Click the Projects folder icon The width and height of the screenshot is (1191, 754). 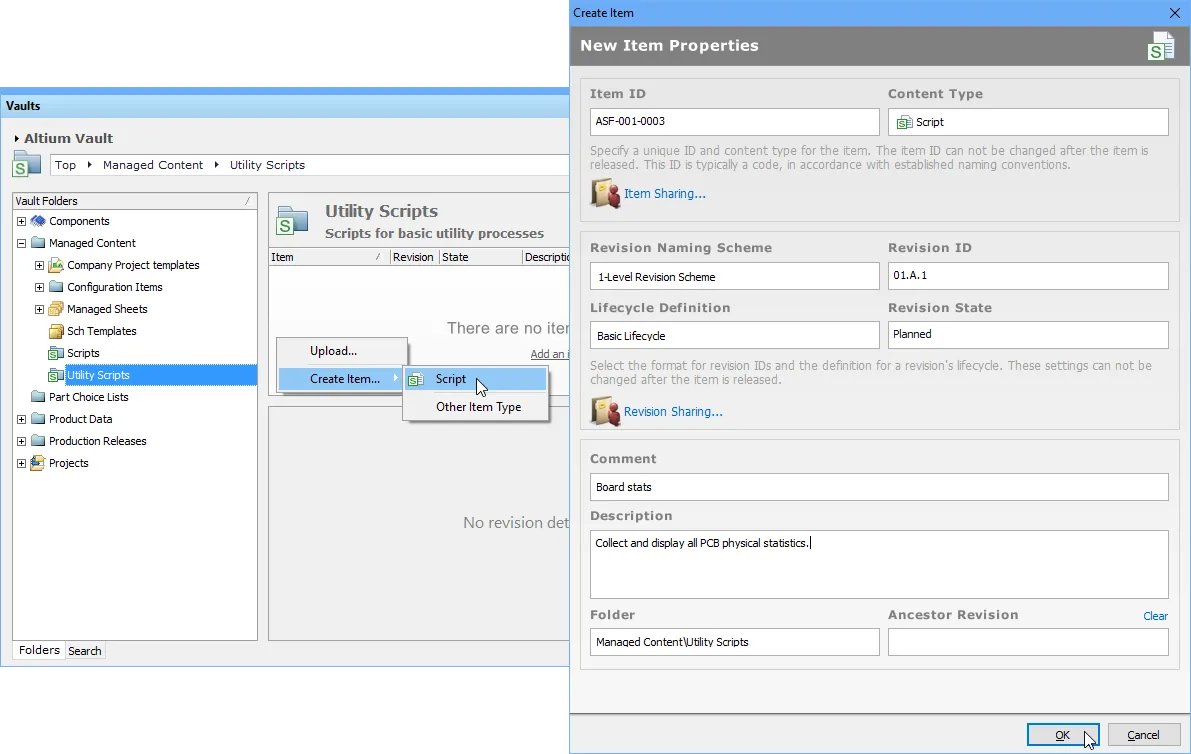(x=38, y=463)
